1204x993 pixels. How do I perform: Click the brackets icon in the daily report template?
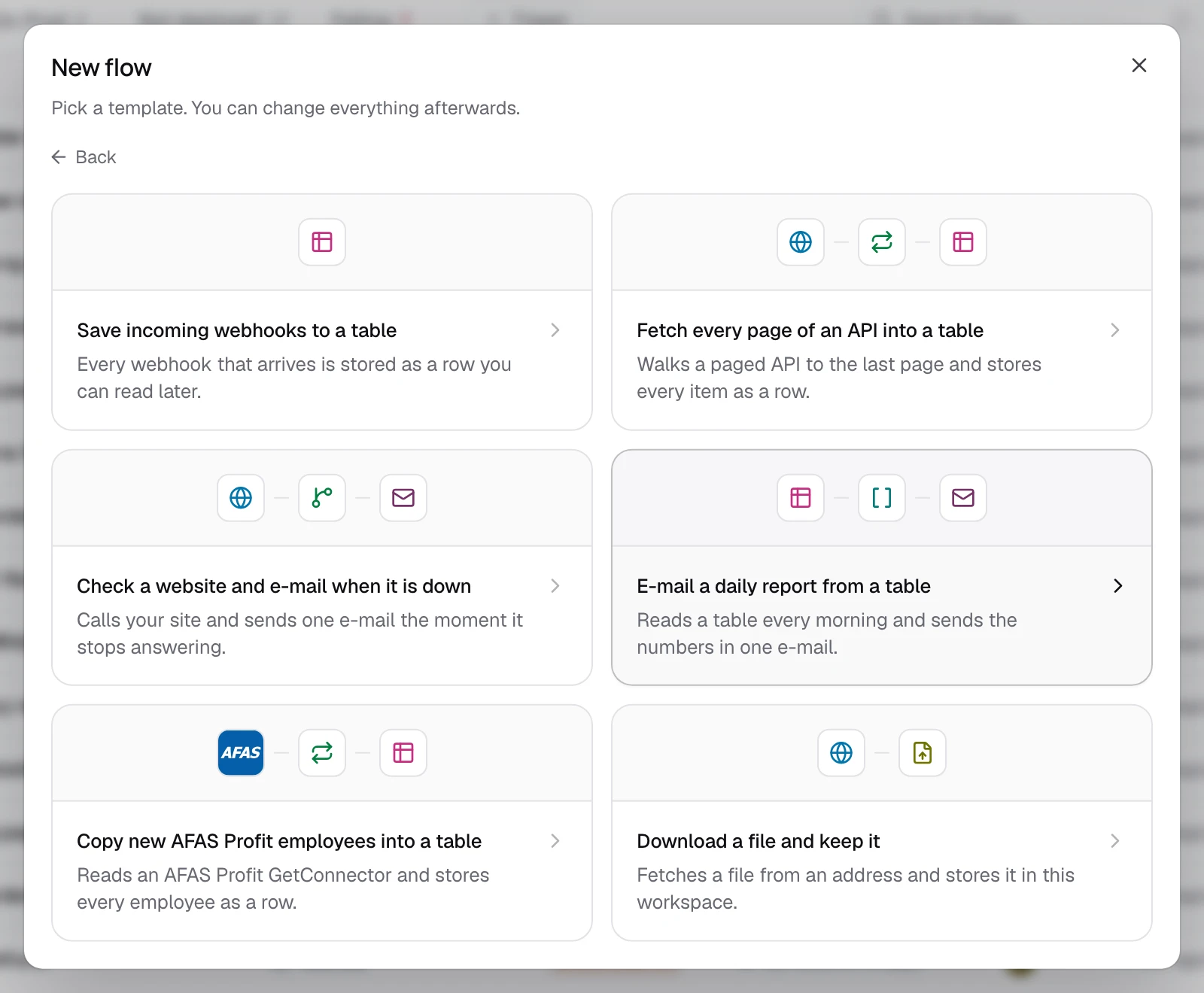pyautogui.click(x=882, y=498)
